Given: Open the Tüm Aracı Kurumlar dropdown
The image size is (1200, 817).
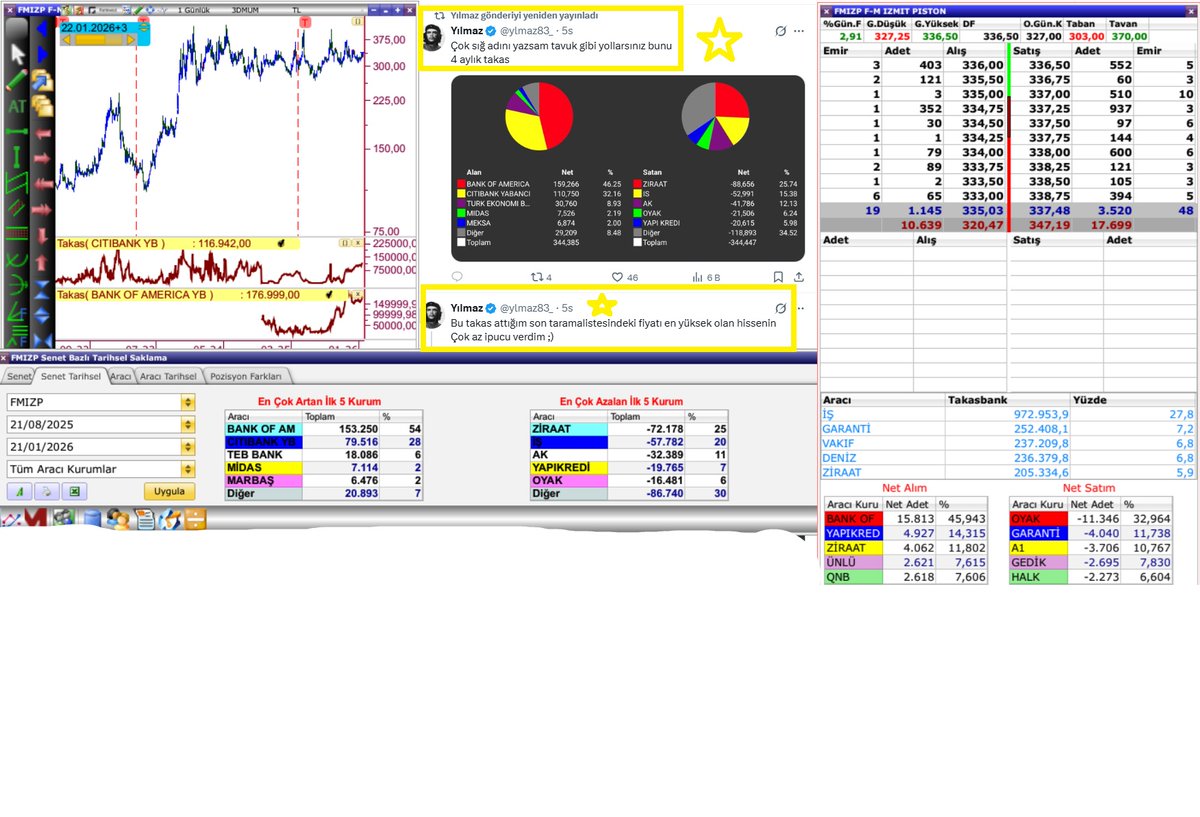Looking at the screenshot, I should (188, 469).
